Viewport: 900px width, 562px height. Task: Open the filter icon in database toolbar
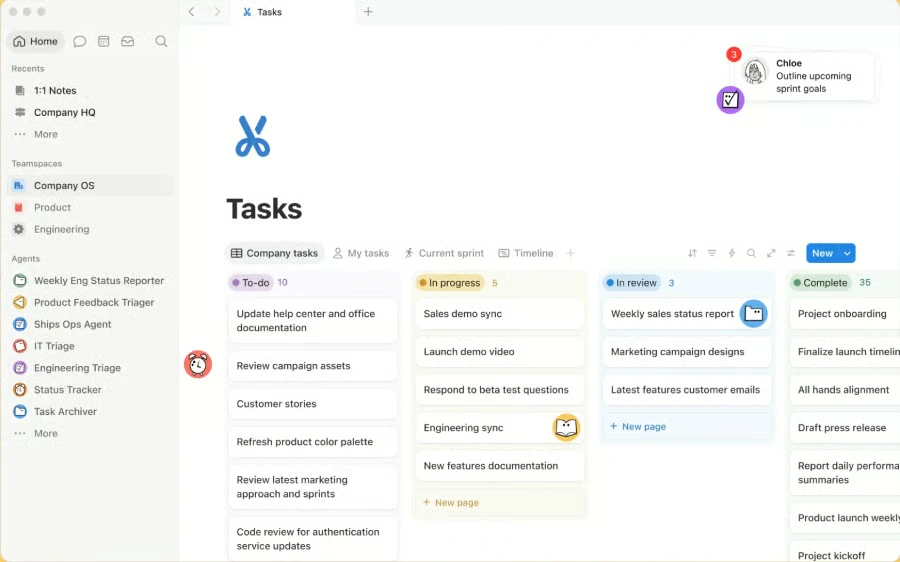(x=712, y=253)
